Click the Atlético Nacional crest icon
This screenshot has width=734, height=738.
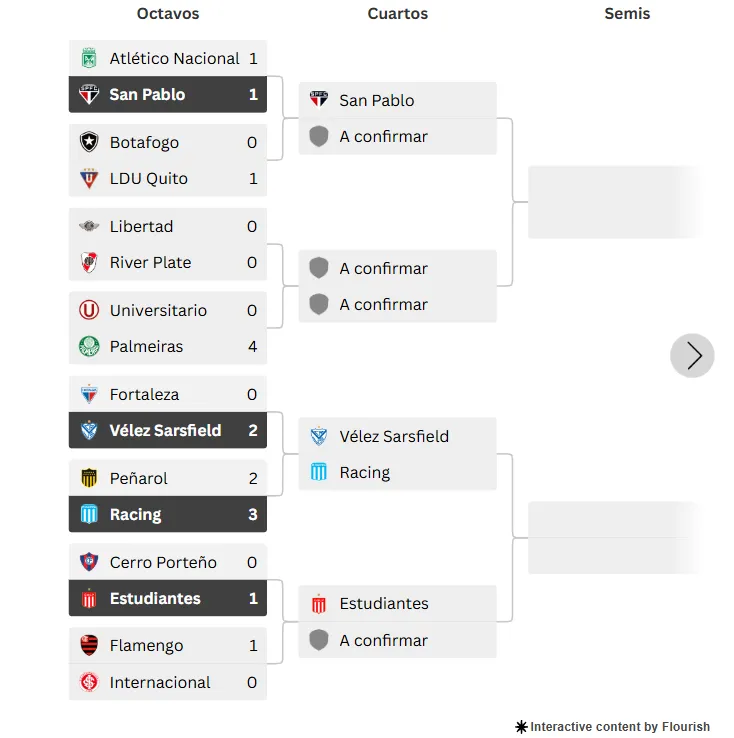coord(89,58)
